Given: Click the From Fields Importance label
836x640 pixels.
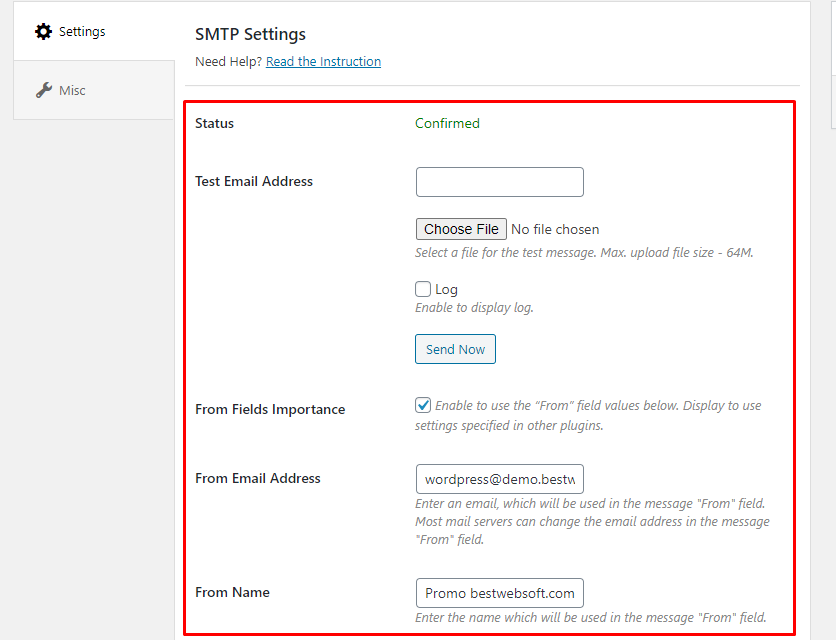Looking at the screenshot, I should coord(270,409).
